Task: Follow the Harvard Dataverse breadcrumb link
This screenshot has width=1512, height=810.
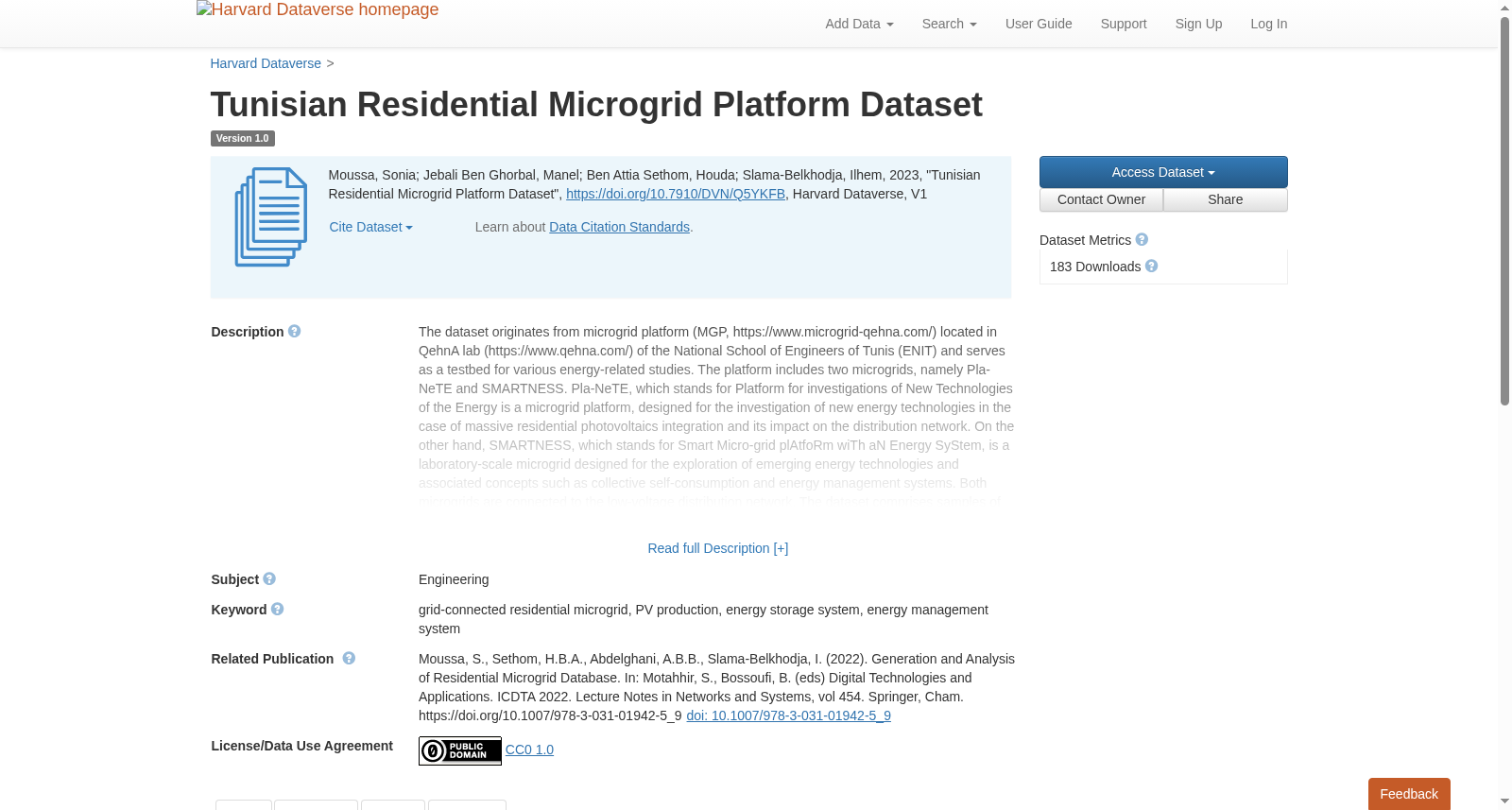Action: 266,63
